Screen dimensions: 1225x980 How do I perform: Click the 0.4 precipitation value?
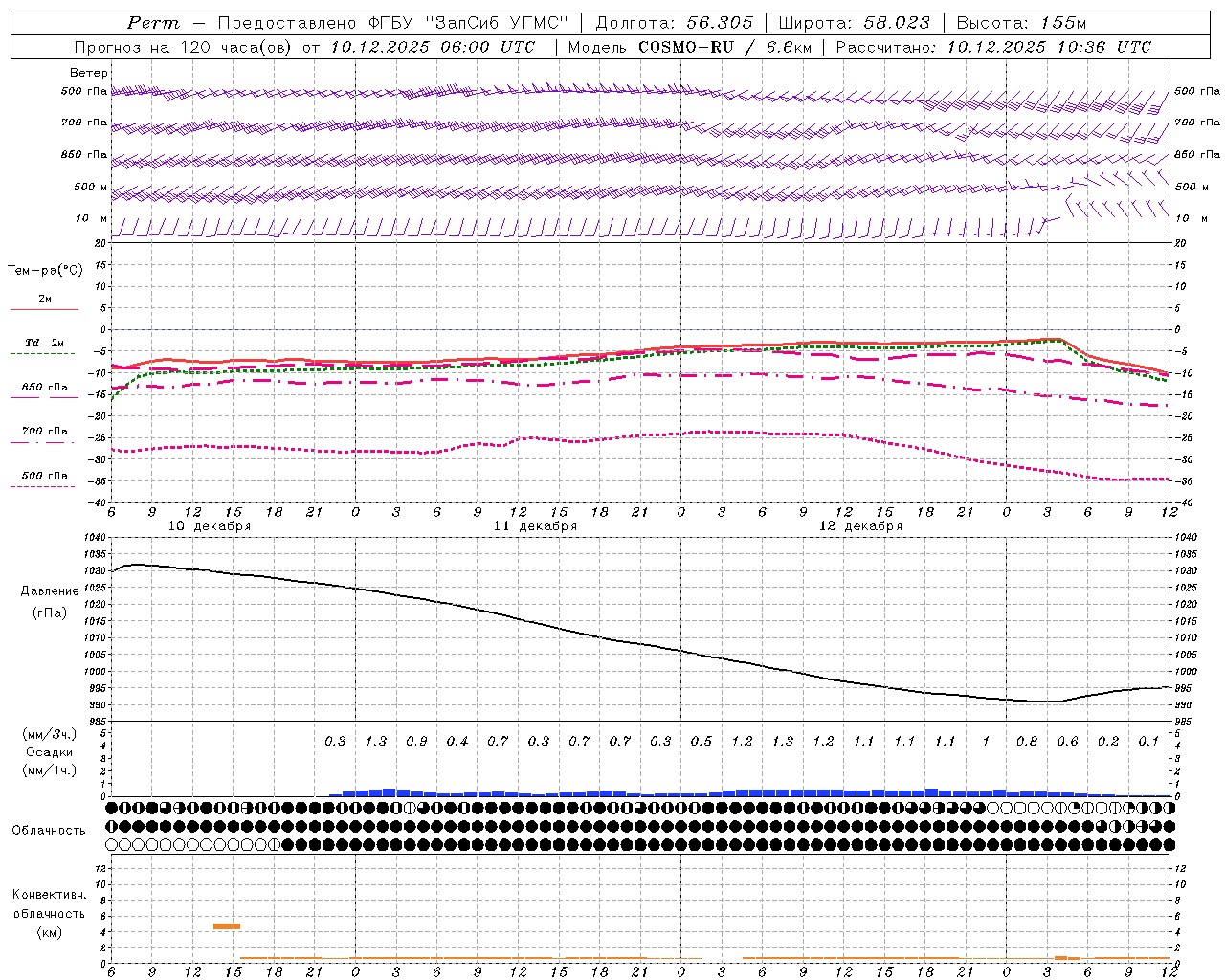pyautogui.click(x=457, y=742)
